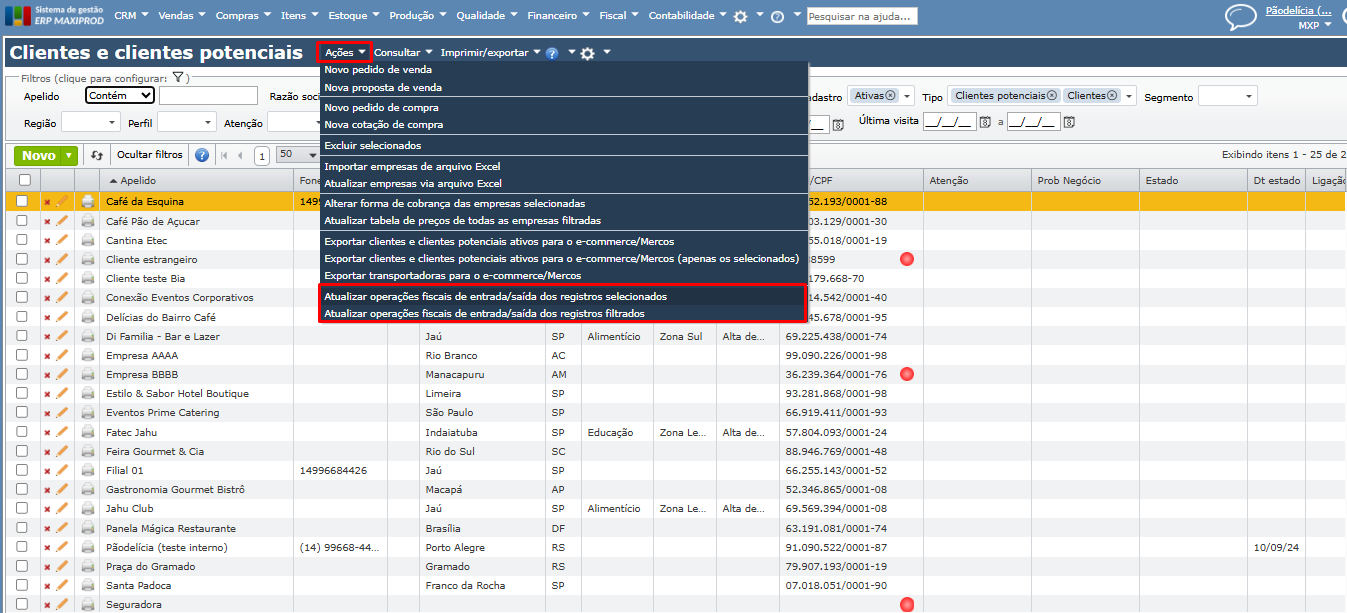The image size is (1347, 613).
Task: Click red delete X for Café Pão de Açucar
Action: 47,222
